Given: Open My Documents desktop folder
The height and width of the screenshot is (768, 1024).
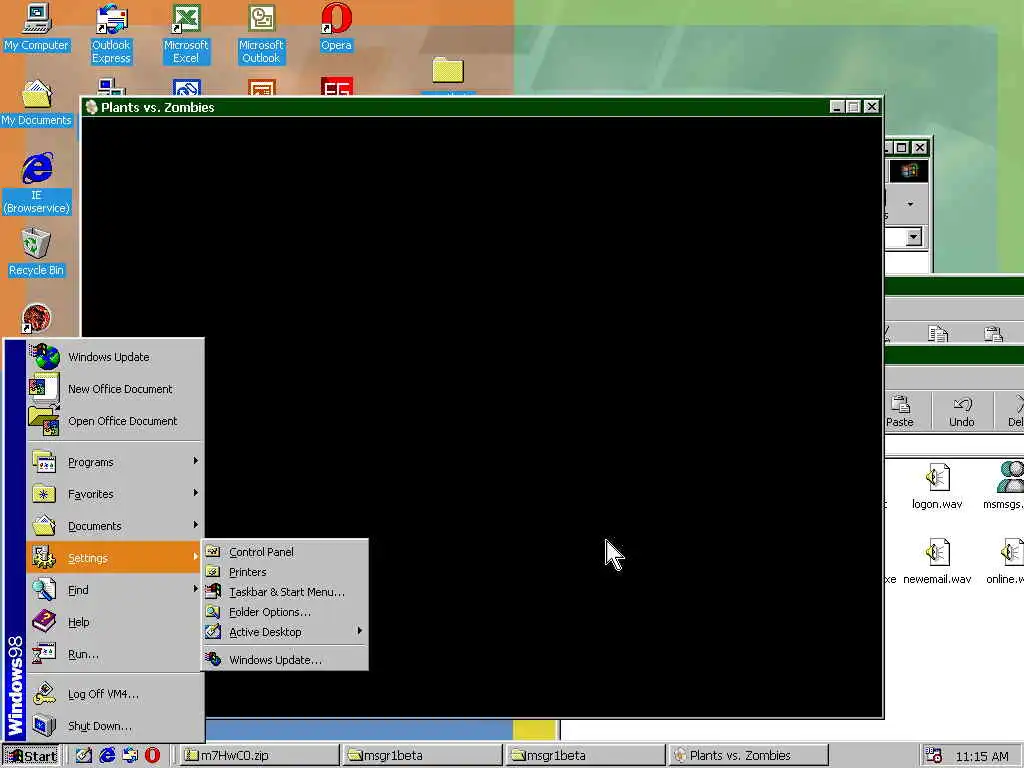Looking at the screenshot, I should (x=37, y=103).
